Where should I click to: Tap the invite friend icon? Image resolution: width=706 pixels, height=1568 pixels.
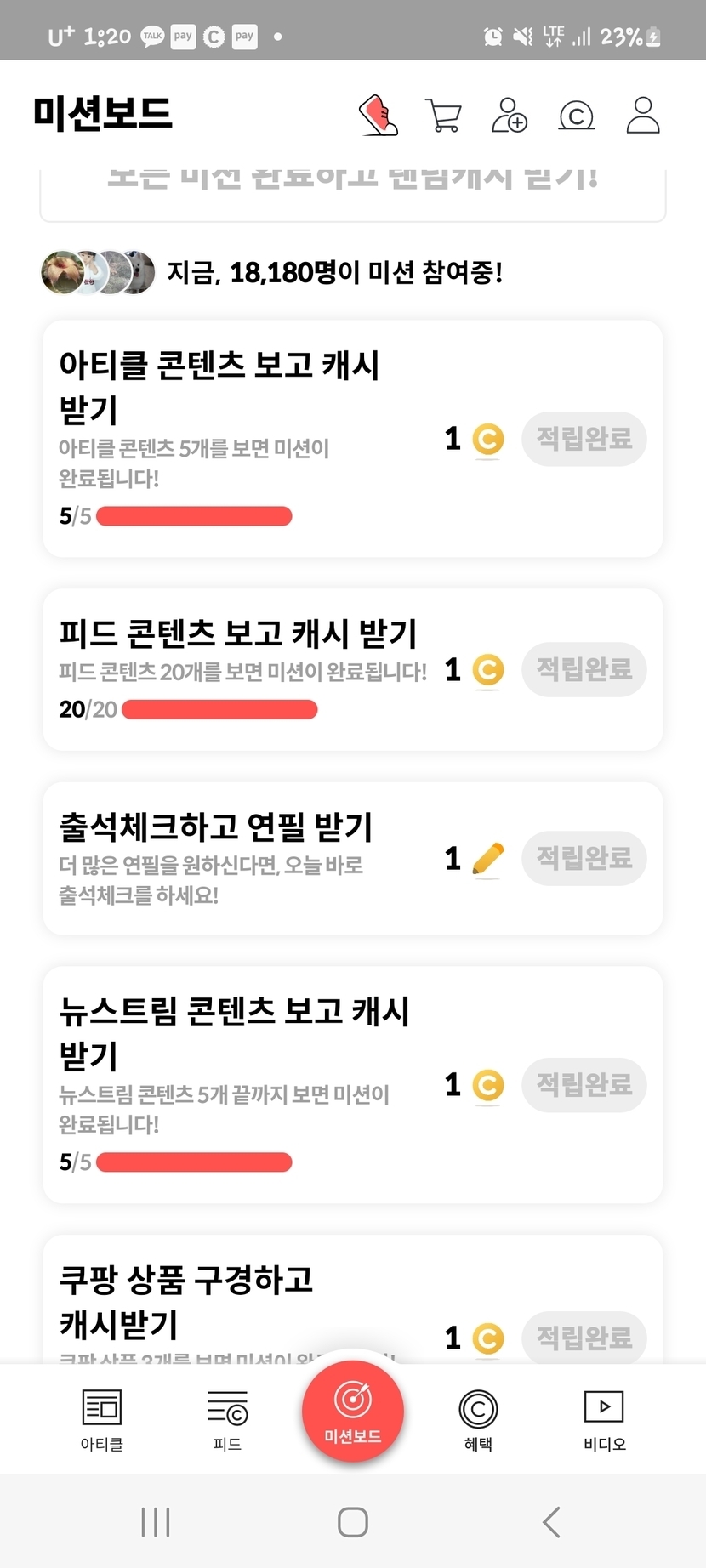(510, 115)
